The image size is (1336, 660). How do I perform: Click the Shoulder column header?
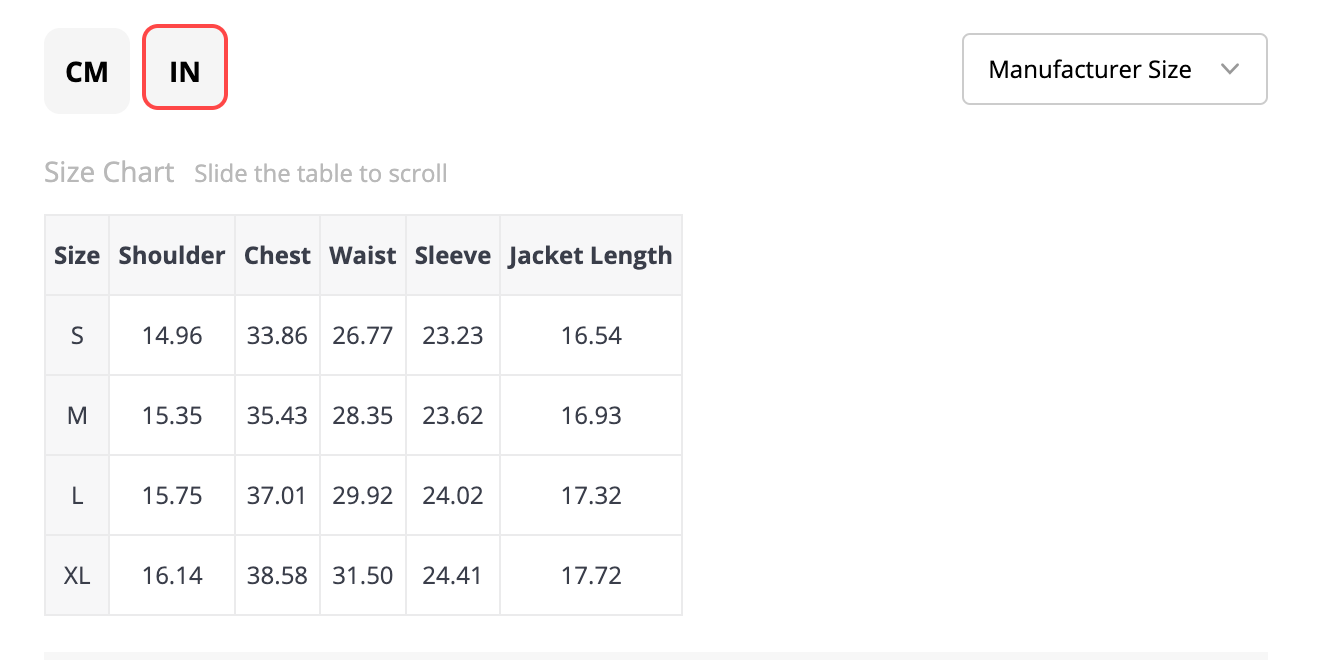click(x=172, y=256)
